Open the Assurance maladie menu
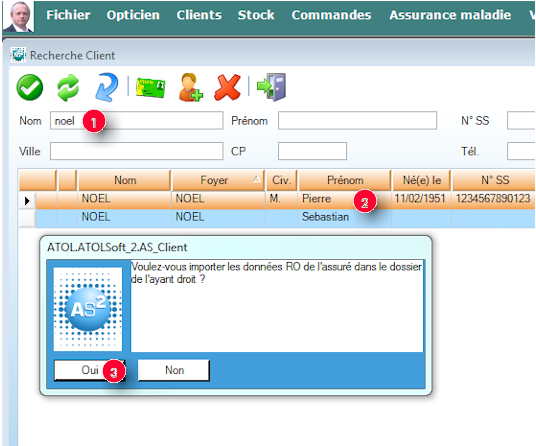The width and height of the screenshot is (536, 446). coord(450,15)
